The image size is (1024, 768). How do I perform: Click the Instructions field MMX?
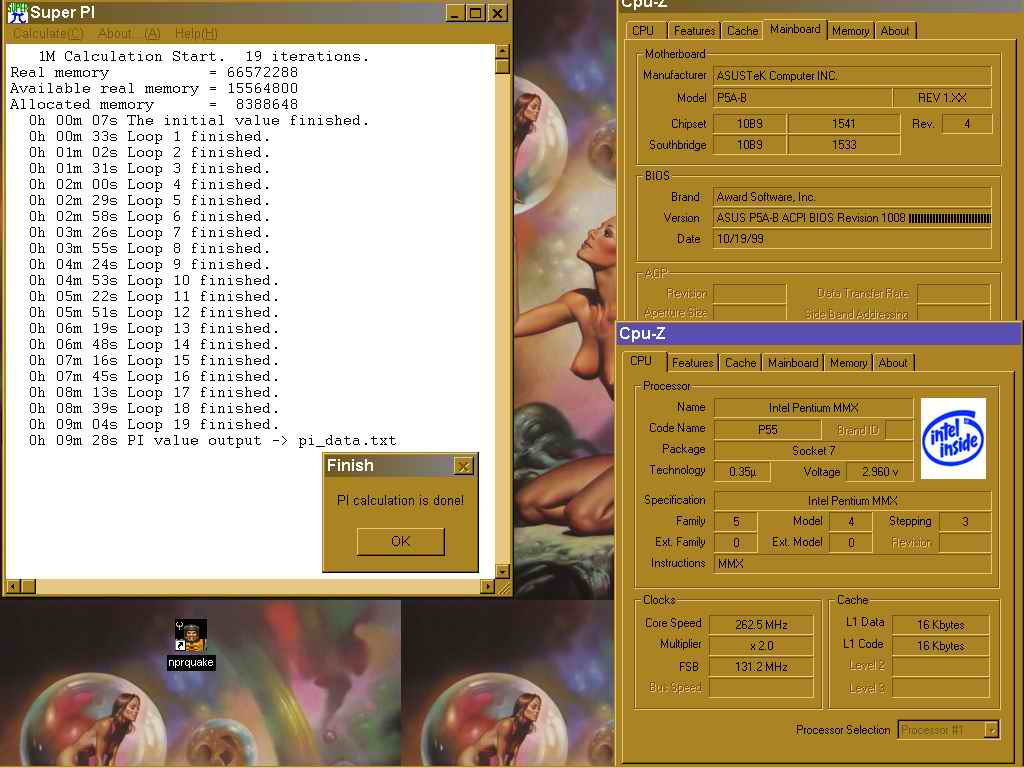(852, 563)
